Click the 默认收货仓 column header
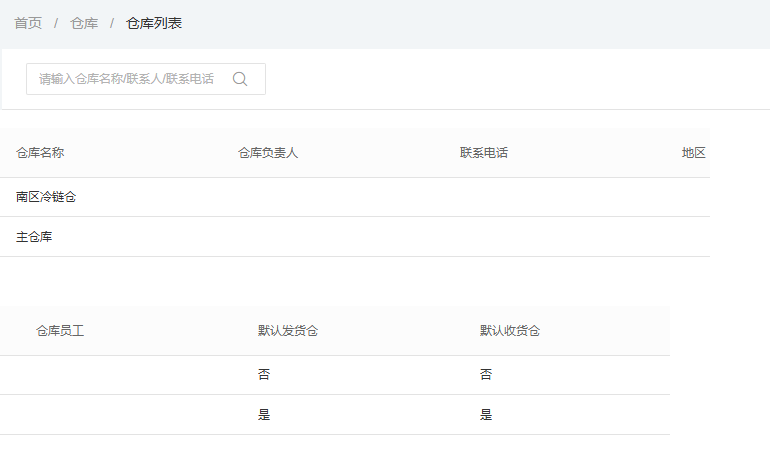770x466 pixels. tap(510, 330)
